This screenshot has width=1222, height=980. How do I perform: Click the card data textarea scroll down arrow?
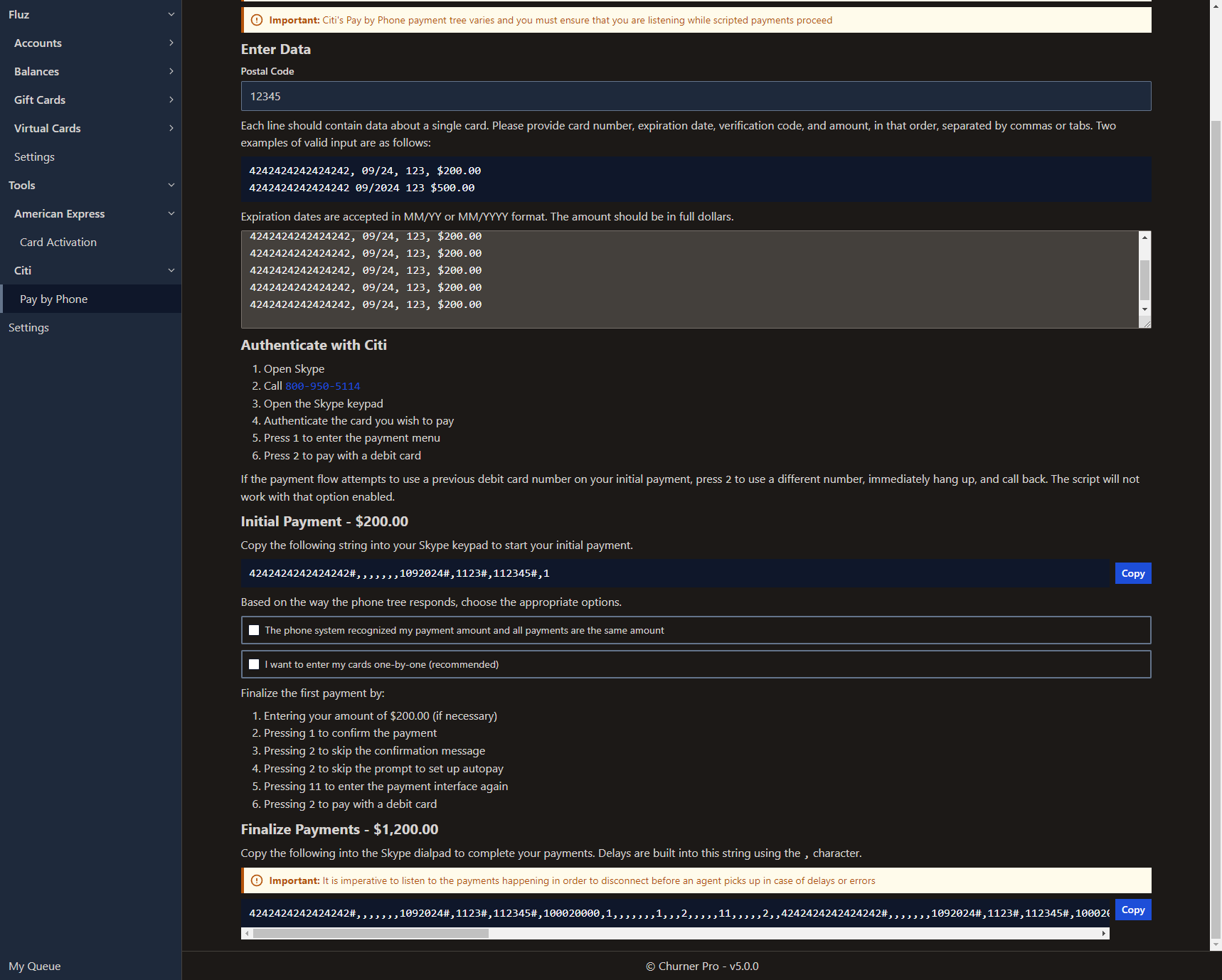pyautogui.click(x=1144, y=309)
